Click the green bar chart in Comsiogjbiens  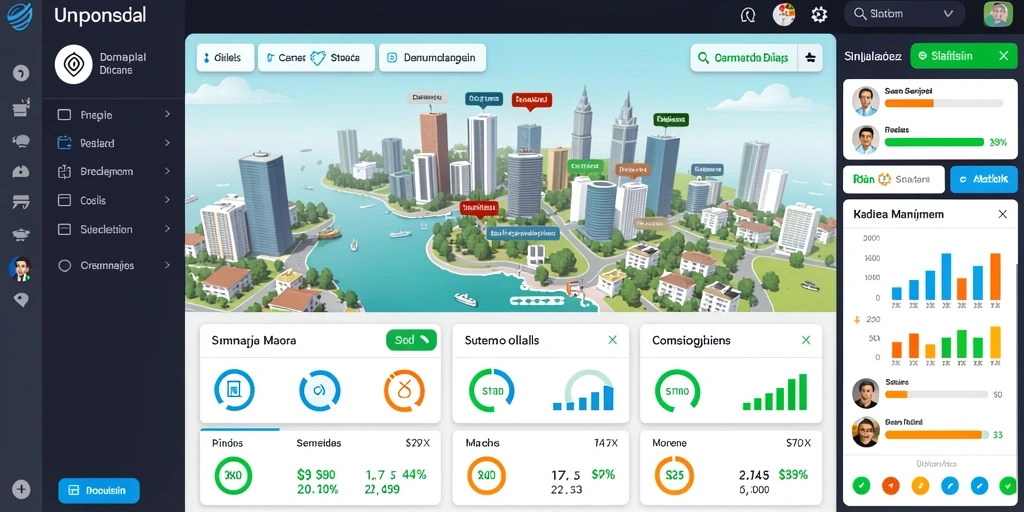(x=775, y=392)
